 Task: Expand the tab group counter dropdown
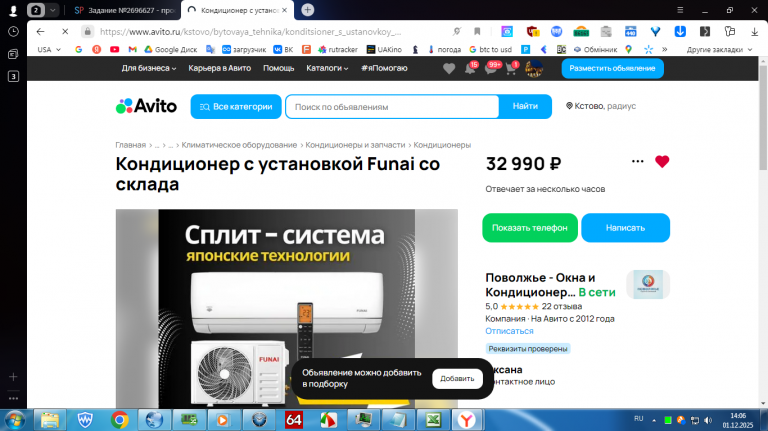pyautogui.click(x=52, y=10)
